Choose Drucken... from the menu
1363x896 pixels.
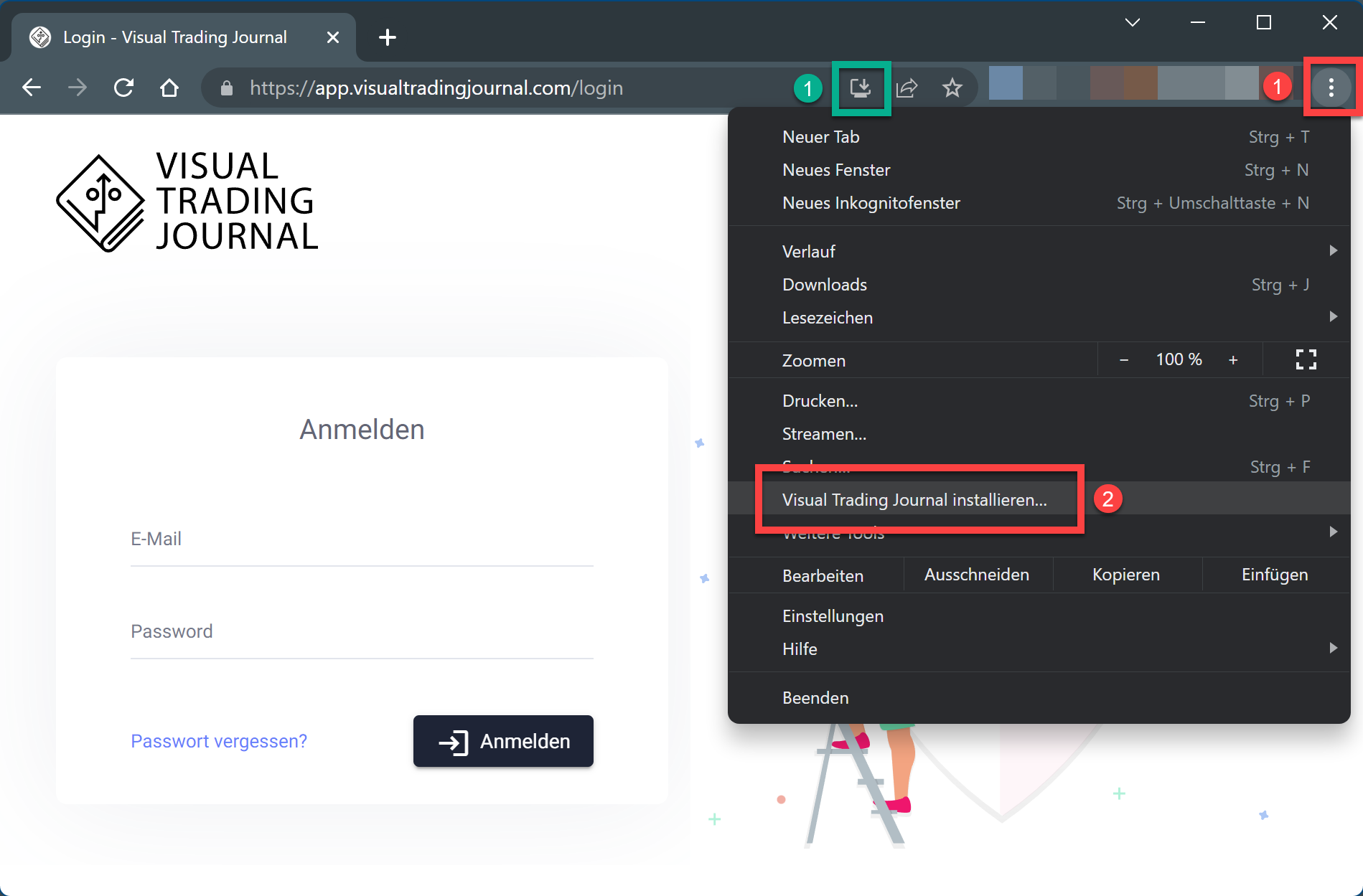[x=1039, y=401]
